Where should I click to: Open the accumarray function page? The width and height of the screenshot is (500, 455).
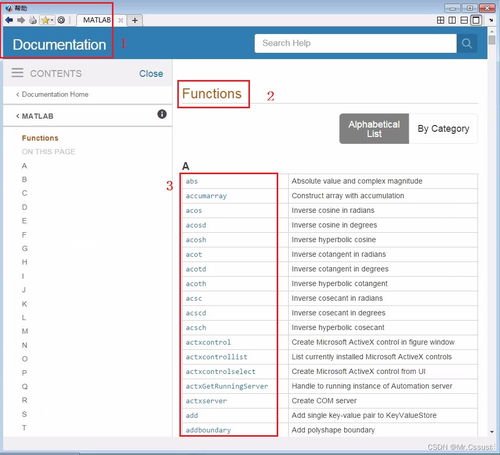206,196
